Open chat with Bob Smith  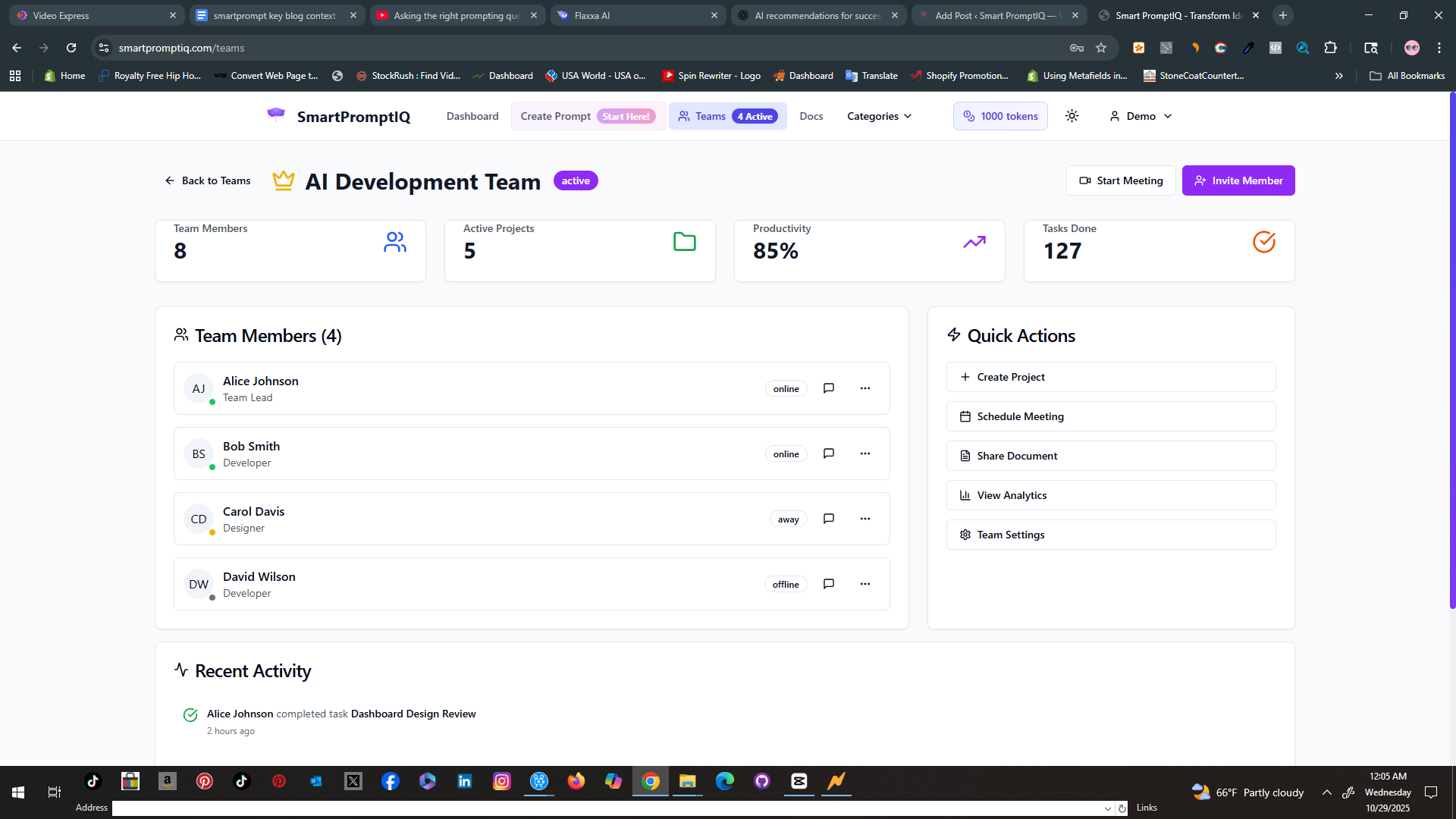tap(829, 453)
